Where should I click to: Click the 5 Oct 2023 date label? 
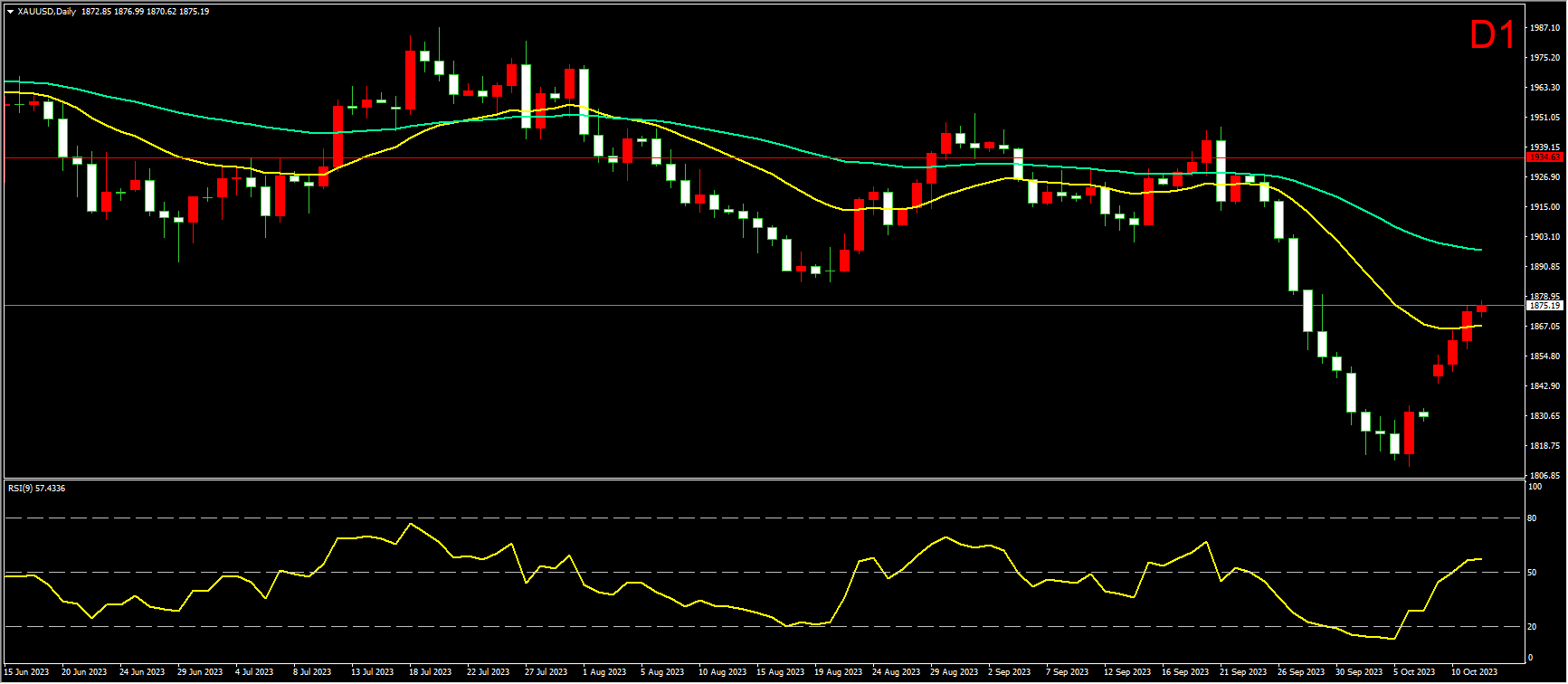click(1414, 672)
